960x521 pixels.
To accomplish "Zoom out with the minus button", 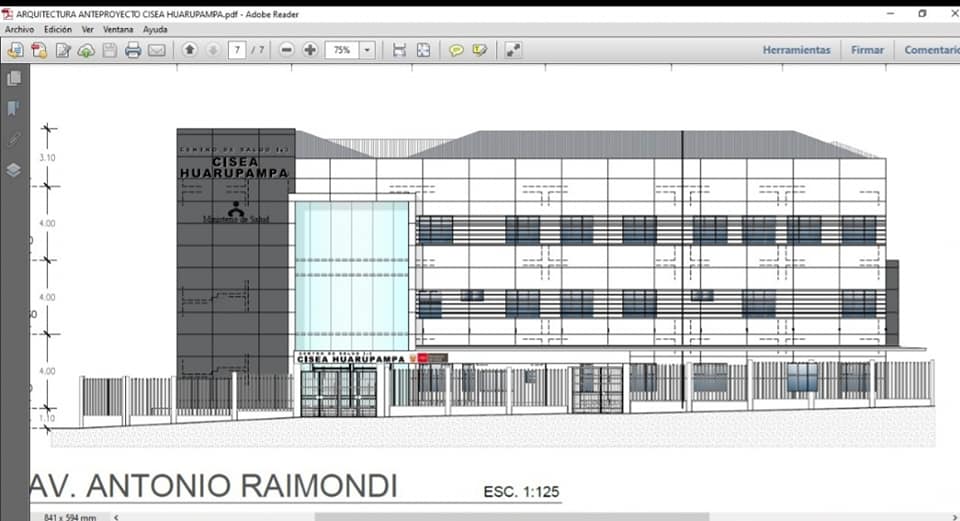I will click(x=287, y=50).
